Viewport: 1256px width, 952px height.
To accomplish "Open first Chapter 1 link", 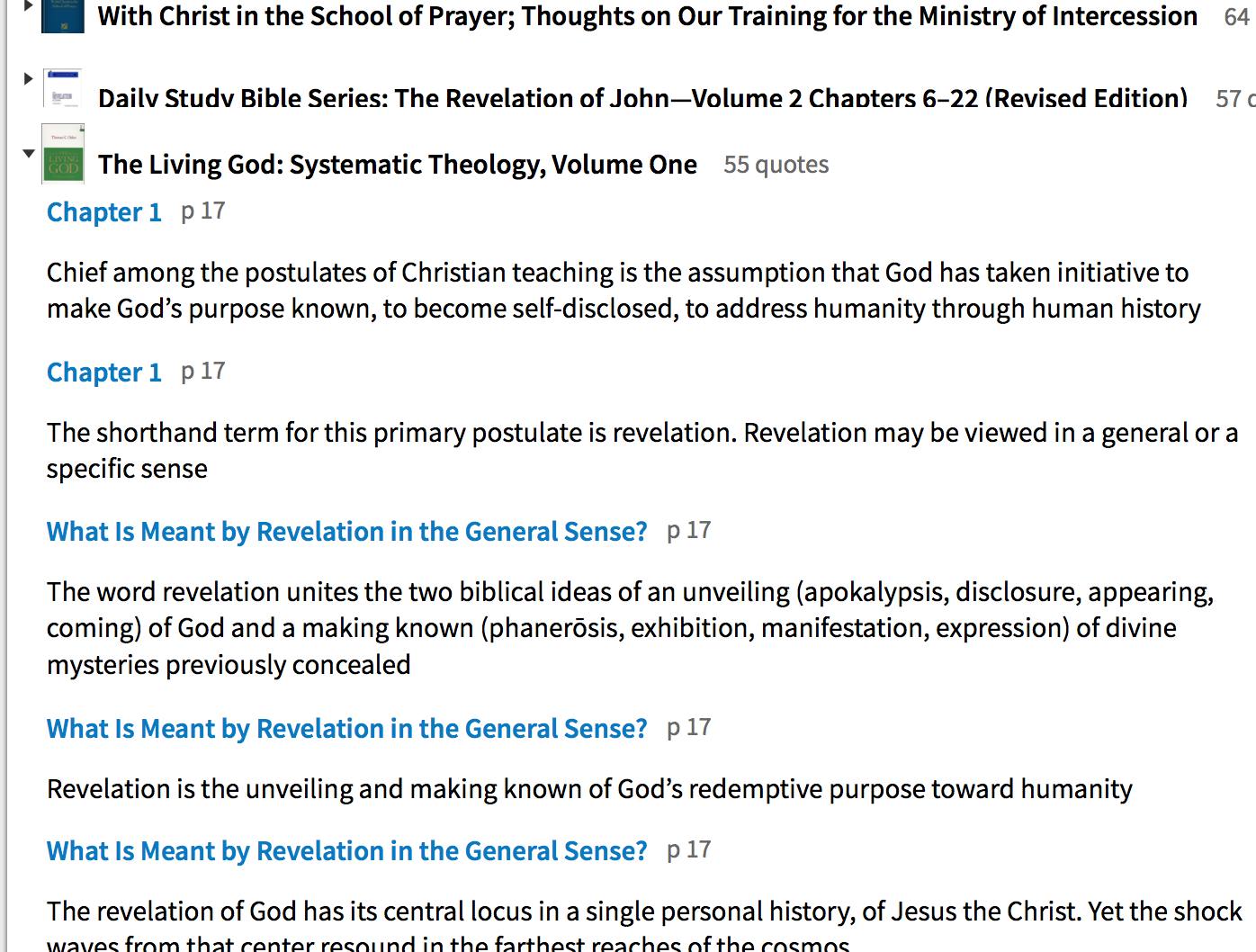I will point(104,212).
